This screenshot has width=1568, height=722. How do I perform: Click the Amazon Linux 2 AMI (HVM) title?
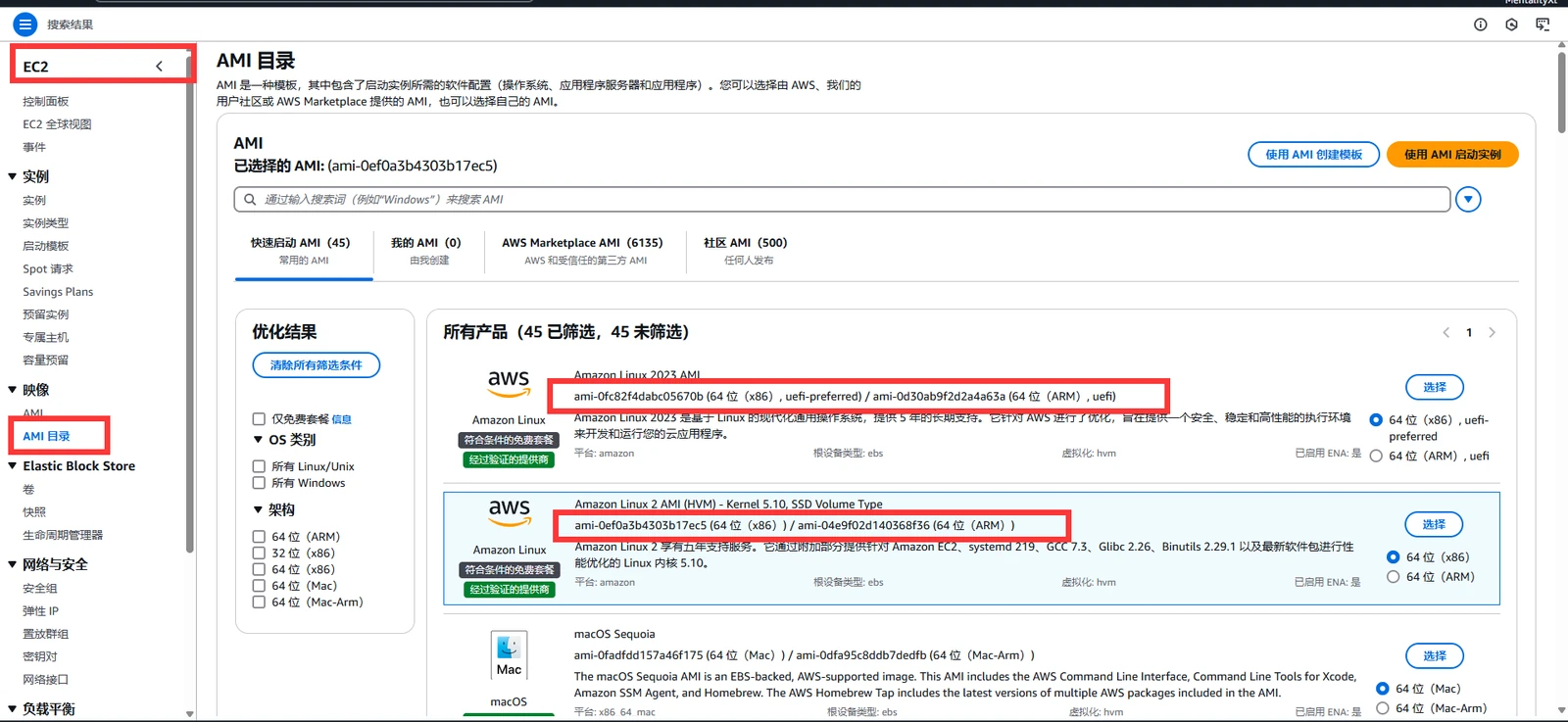pyautogui.click(x=728, y=505)
